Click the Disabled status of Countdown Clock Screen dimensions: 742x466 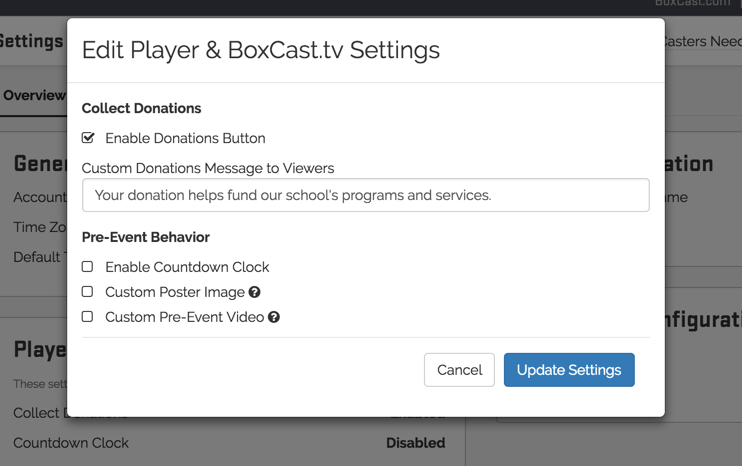[x=415, y=443]
